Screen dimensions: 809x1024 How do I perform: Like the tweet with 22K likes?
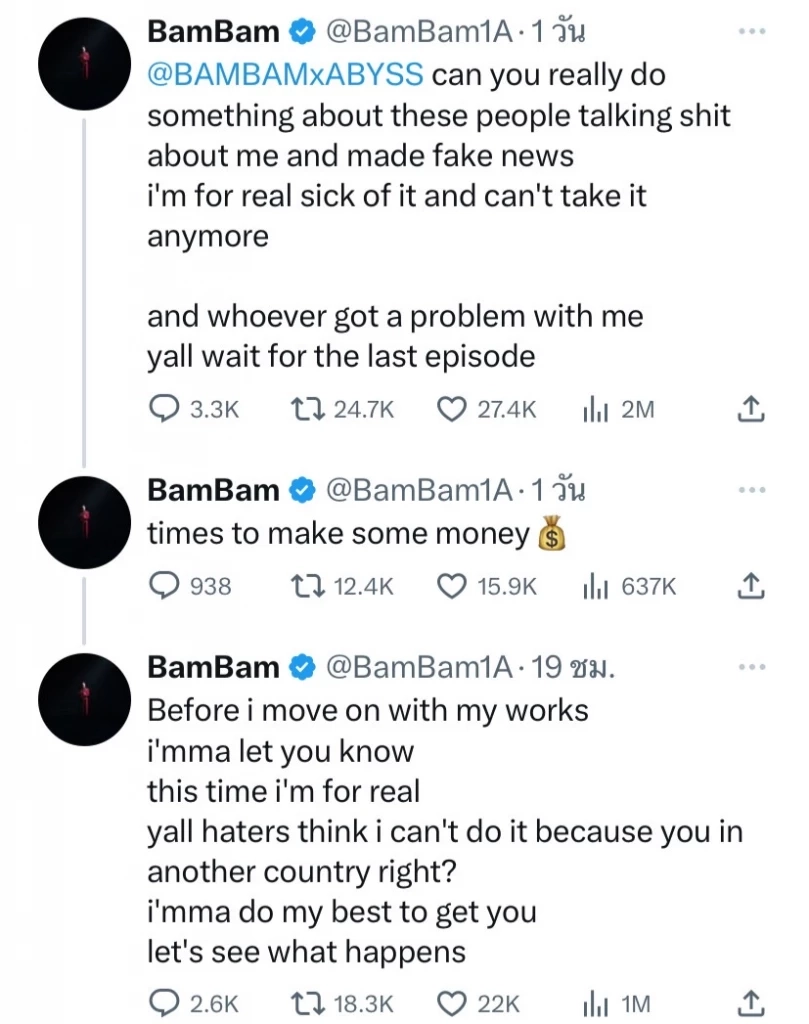(x=455, y=1003)
